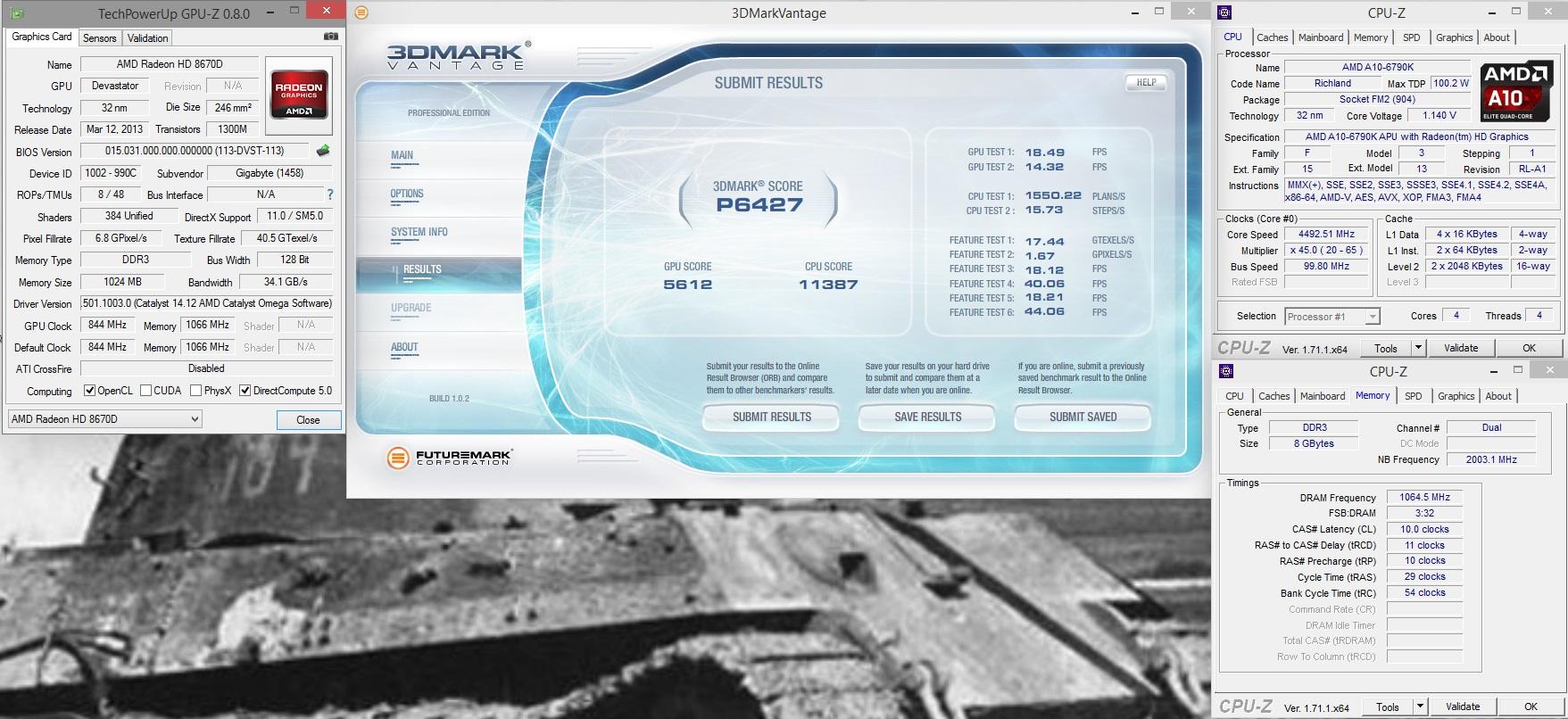1568x719 pixels.
Task: Toggle the PhysX checkbox
Action: coord(196,391)
